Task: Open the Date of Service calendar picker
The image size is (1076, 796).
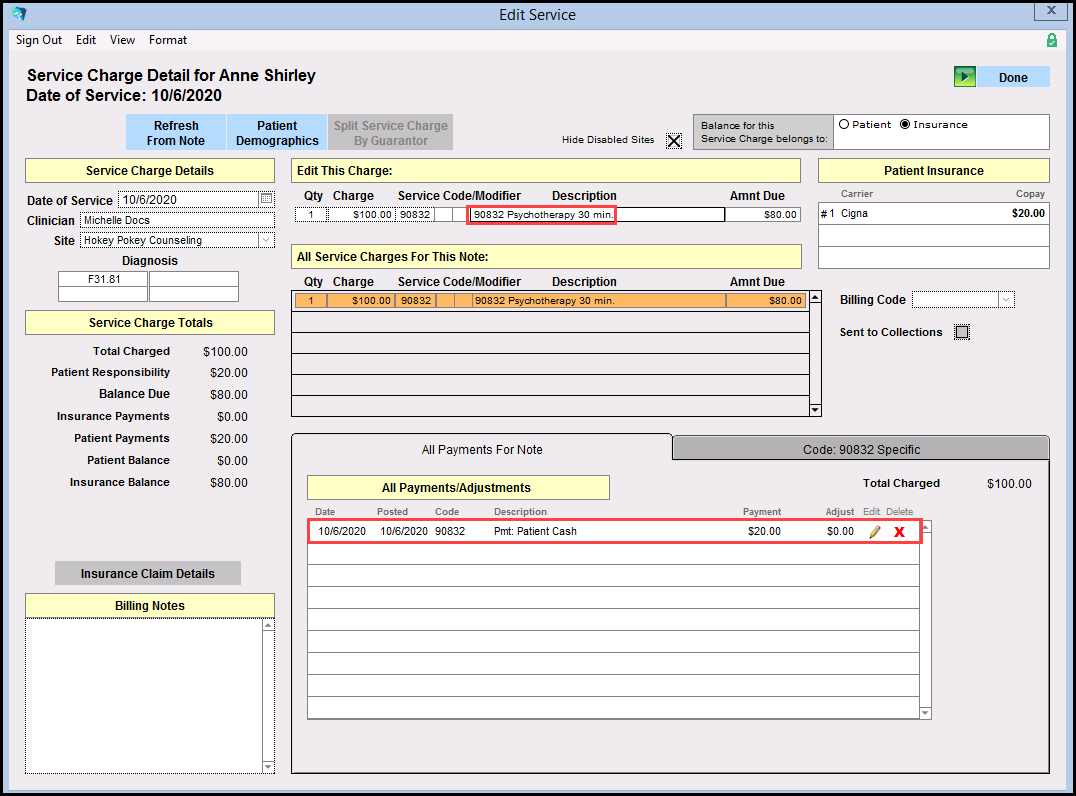Action: [266, 199]
